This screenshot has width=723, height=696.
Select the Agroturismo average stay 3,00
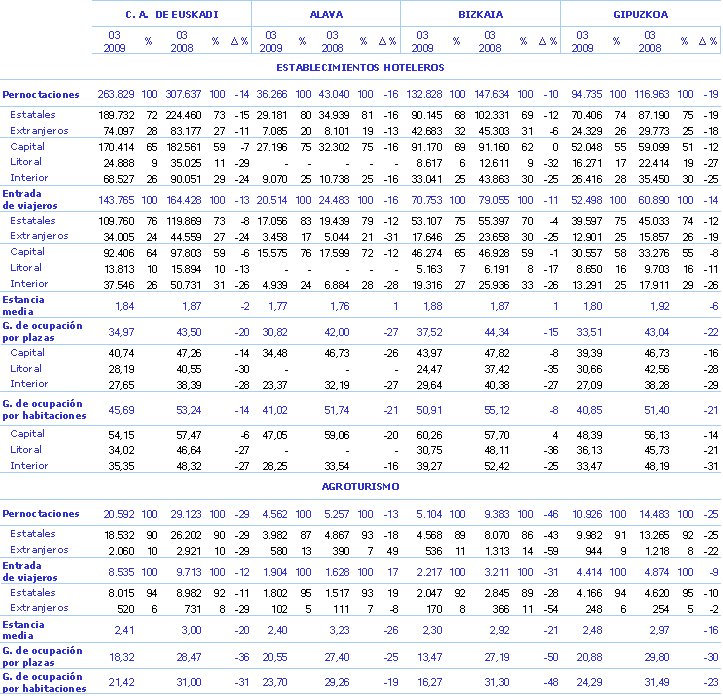point(191,631)
